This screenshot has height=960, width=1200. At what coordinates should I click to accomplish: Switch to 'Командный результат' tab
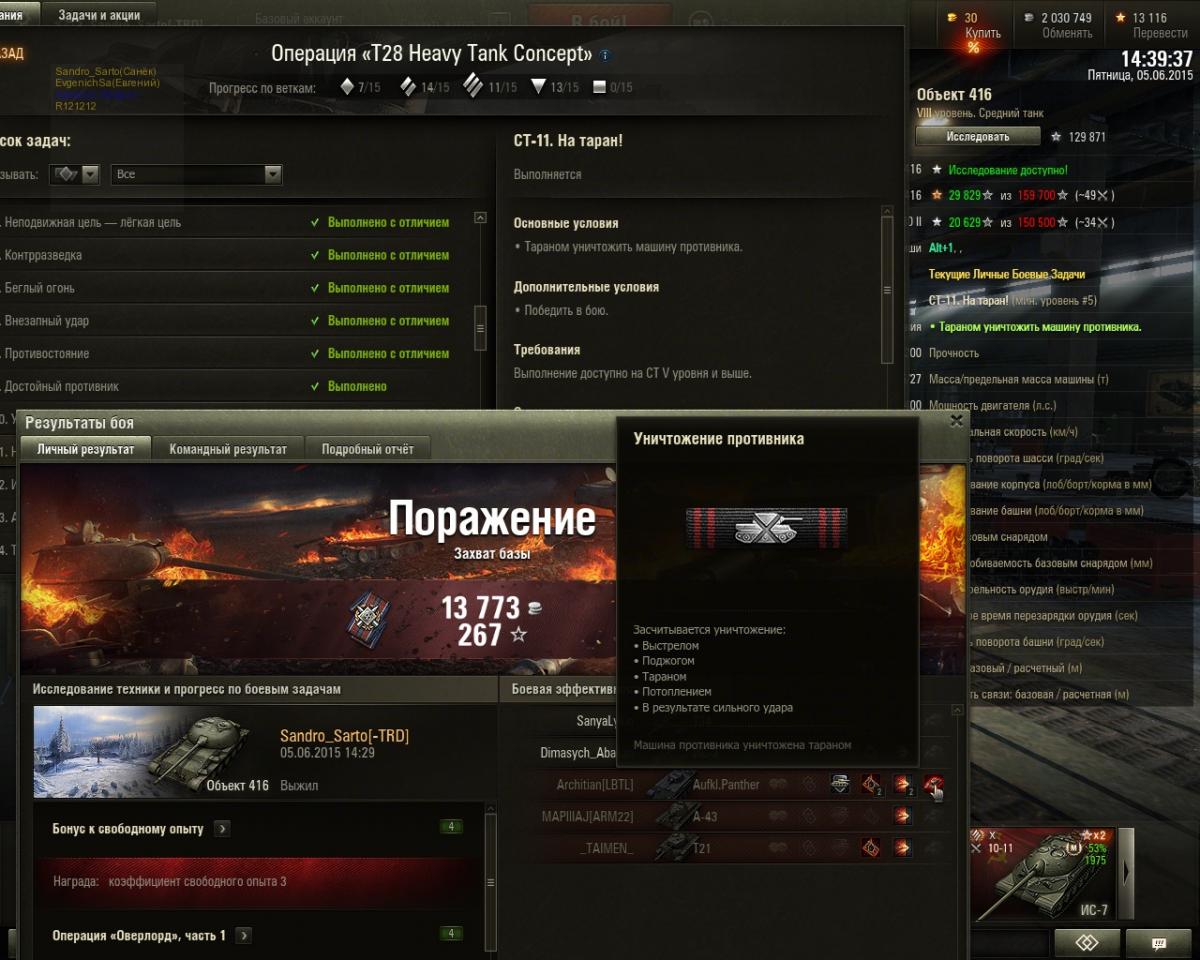[228, 449]
